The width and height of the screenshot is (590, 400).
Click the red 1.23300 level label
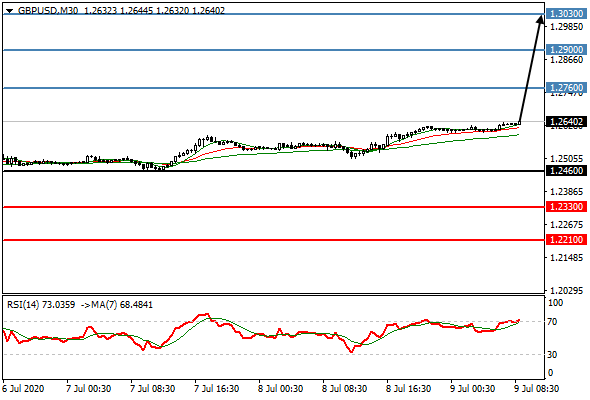[x=566, y=207]
